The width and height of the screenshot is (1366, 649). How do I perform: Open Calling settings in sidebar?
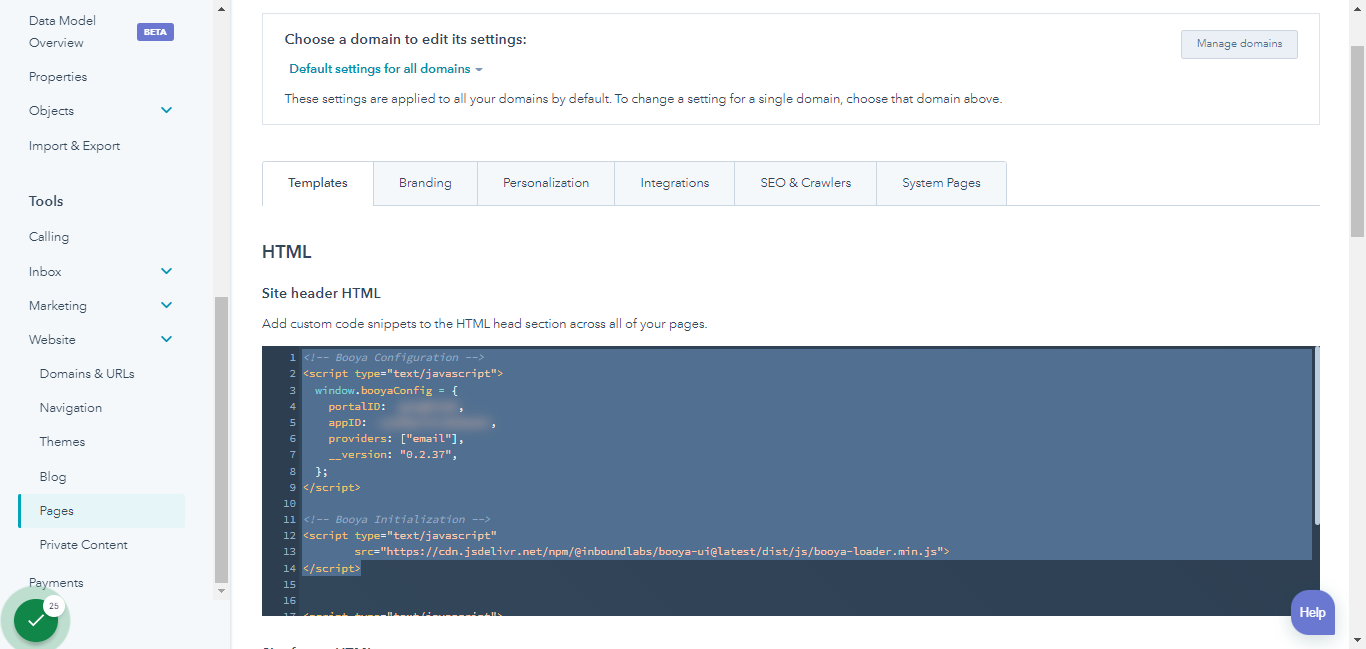49,237
